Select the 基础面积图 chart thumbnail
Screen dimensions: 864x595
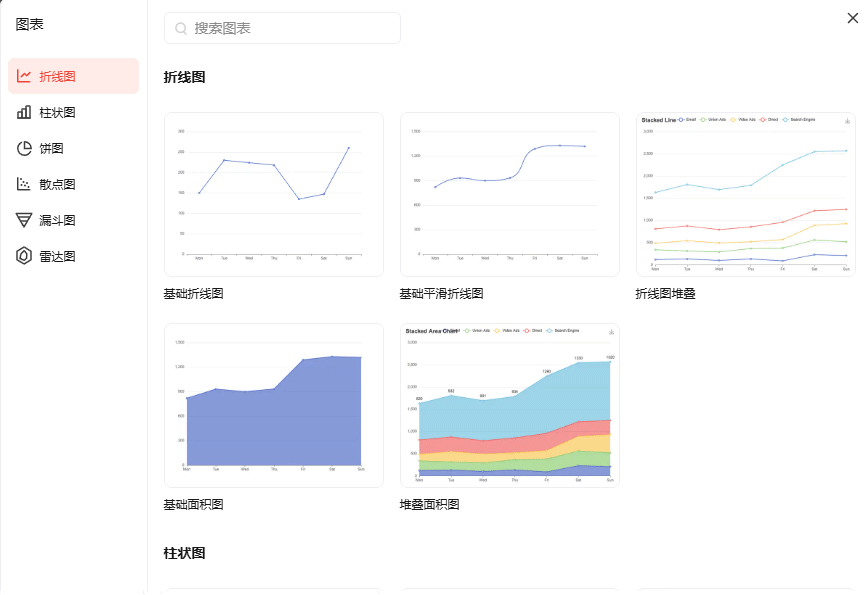273,404
